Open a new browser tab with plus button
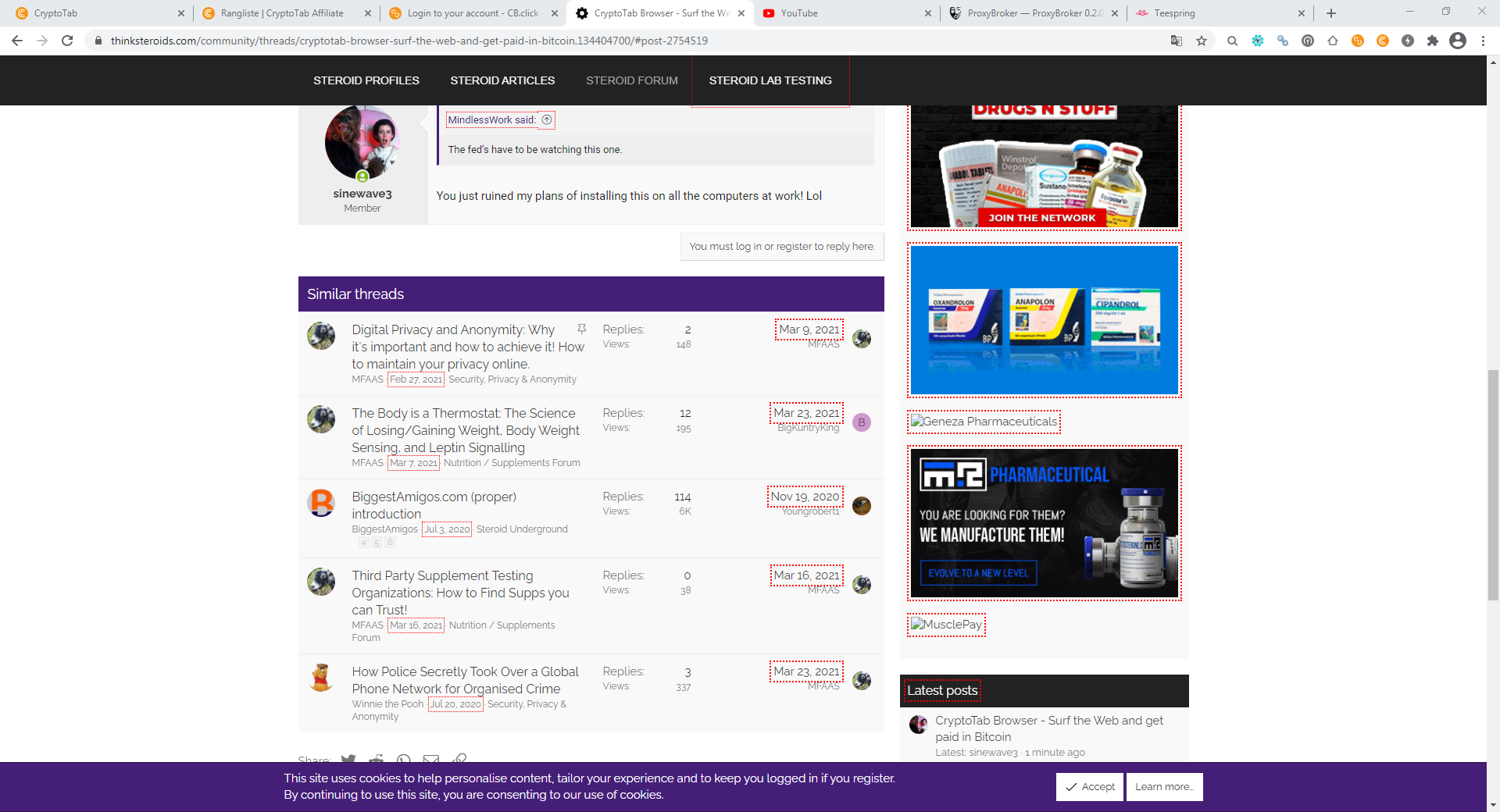This screenshot has height=812, width=1500. pos(1331,12)
